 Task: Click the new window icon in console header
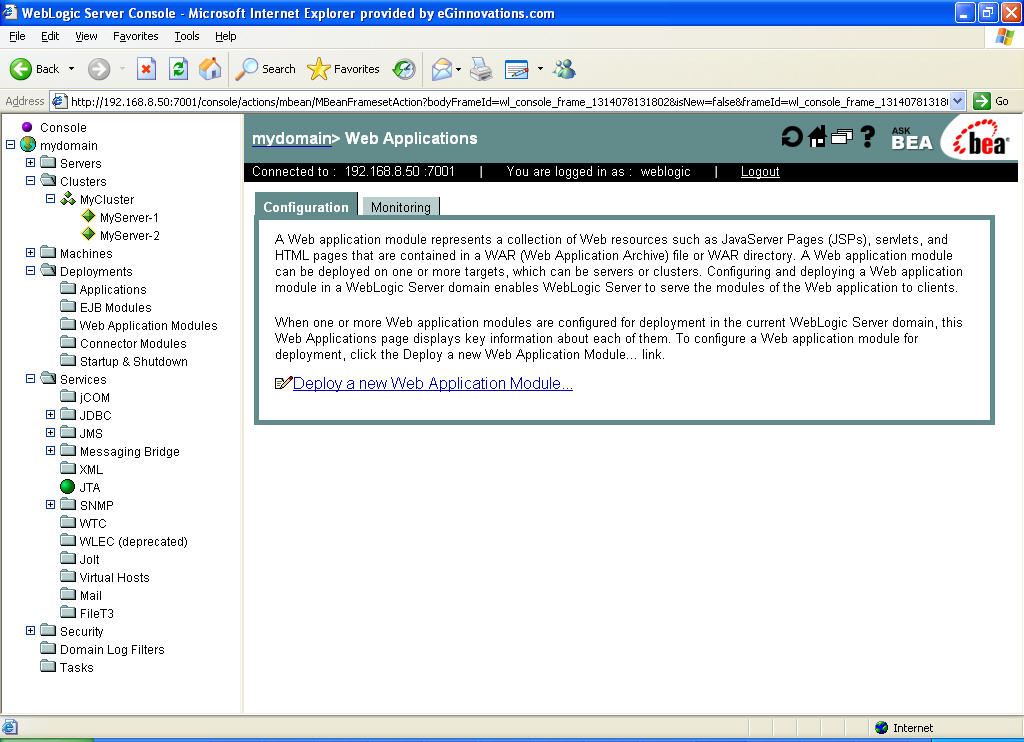click(842, 137)
